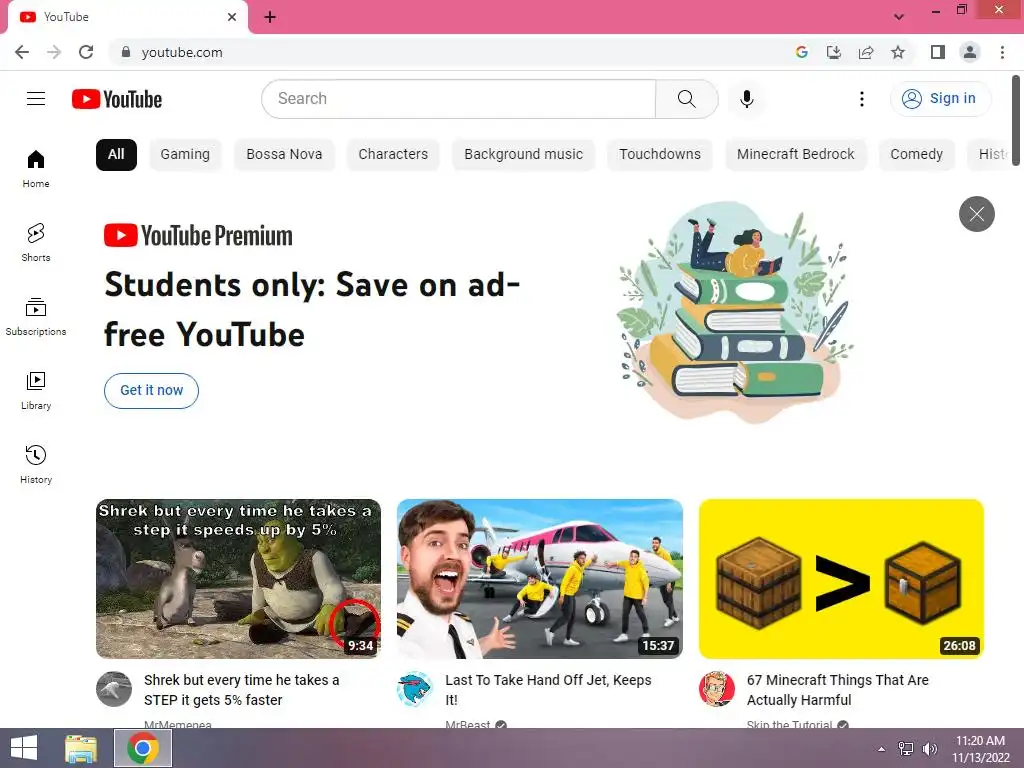Open the volume tray icon

[x=929, y=749]
